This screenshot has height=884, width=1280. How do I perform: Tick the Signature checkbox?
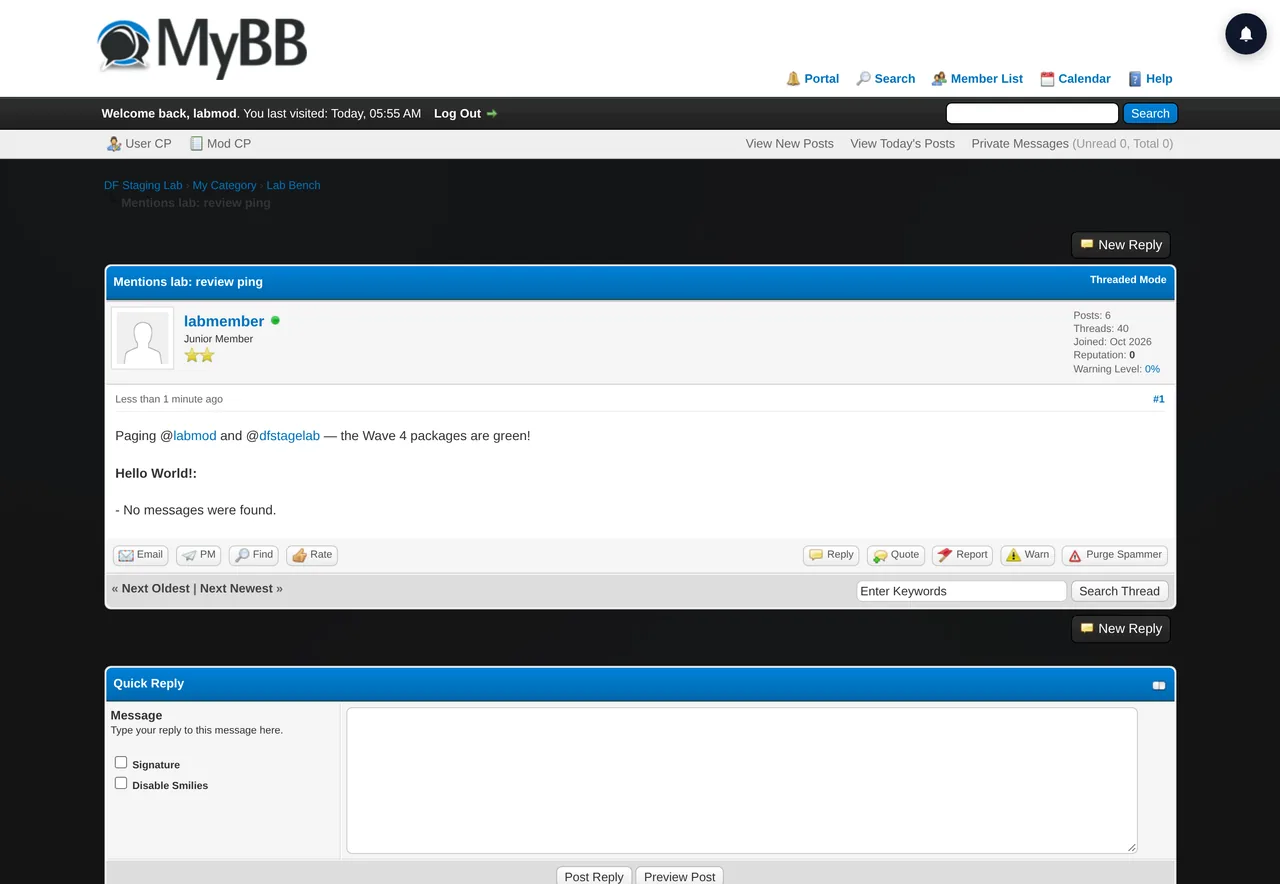tap(121, 762)
